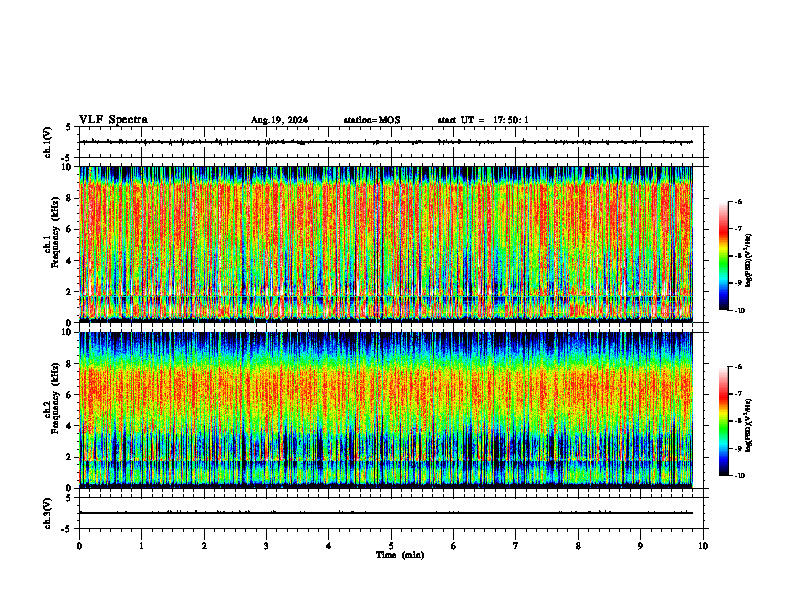Click the ch.1 voltage waveform trace
Viewport: 792px width, 612px height.
386,142
